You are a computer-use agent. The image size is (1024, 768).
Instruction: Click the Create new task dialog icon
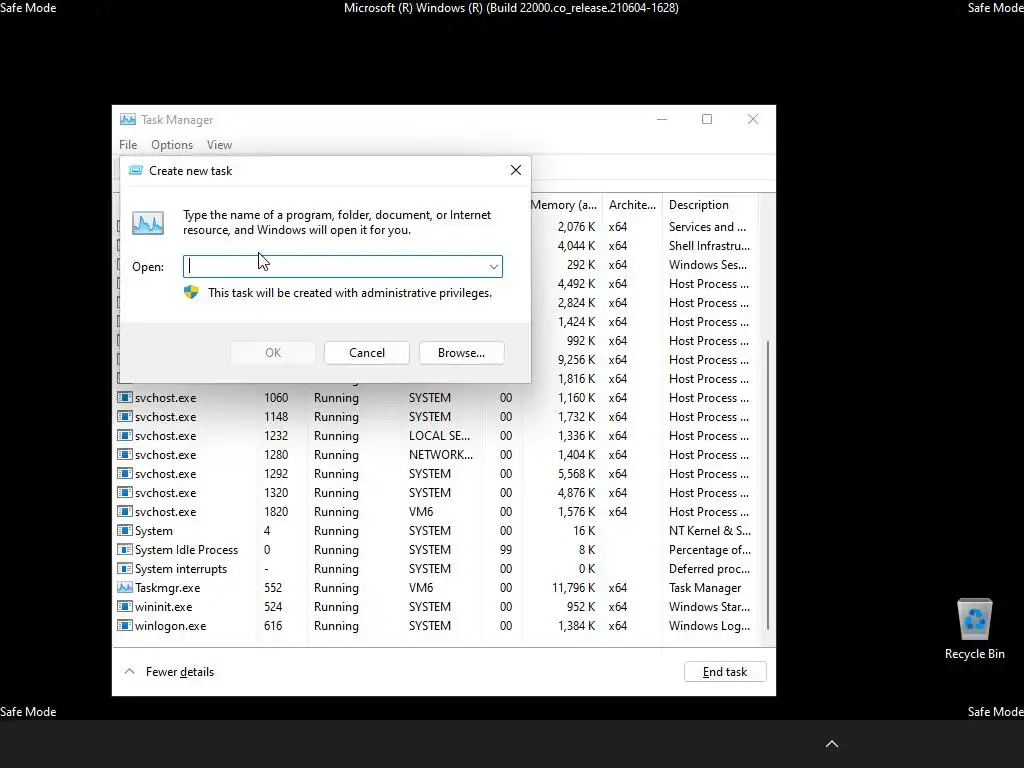tap(135, 170)
